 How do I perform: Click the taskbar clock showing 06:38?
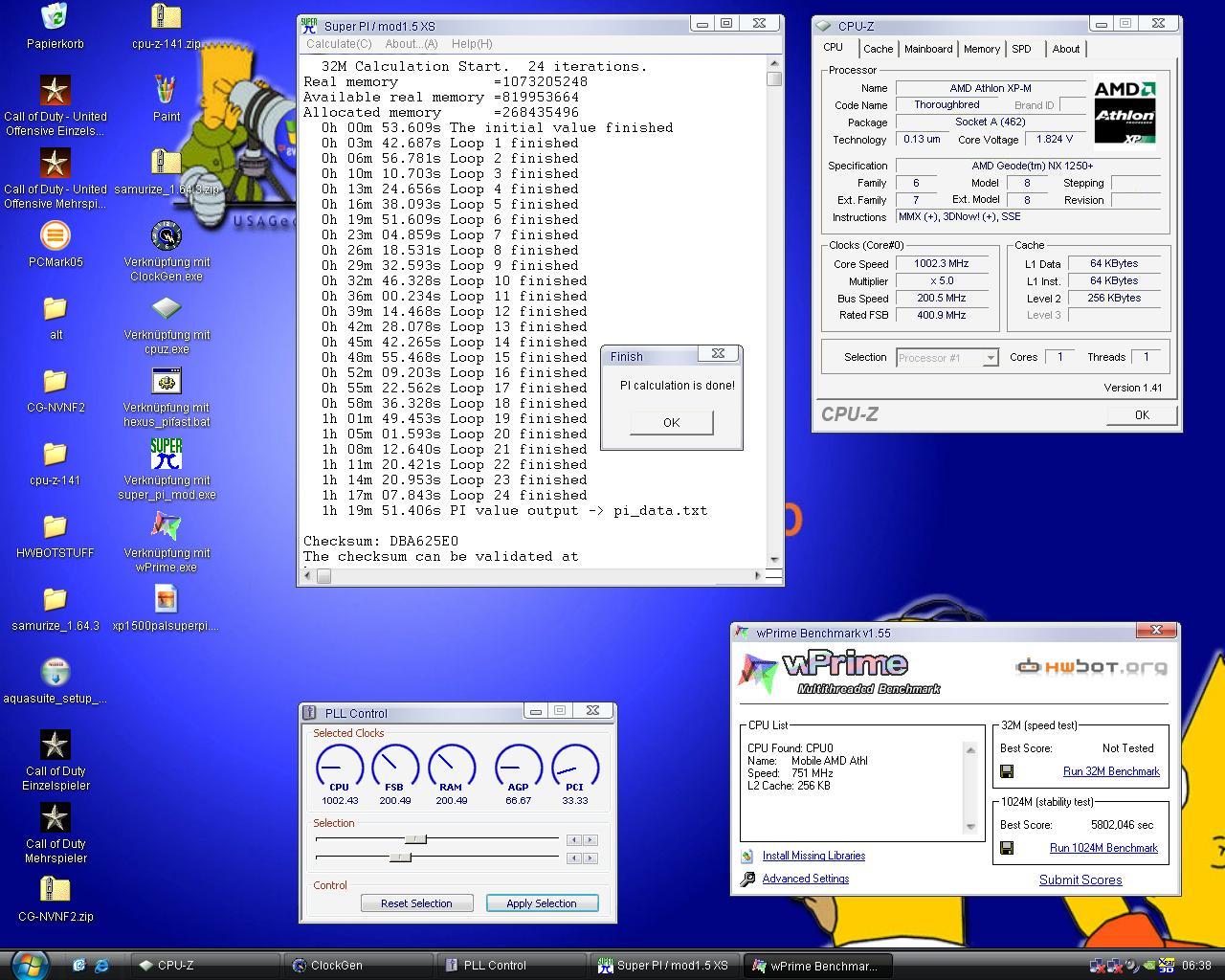[1196, 966]
